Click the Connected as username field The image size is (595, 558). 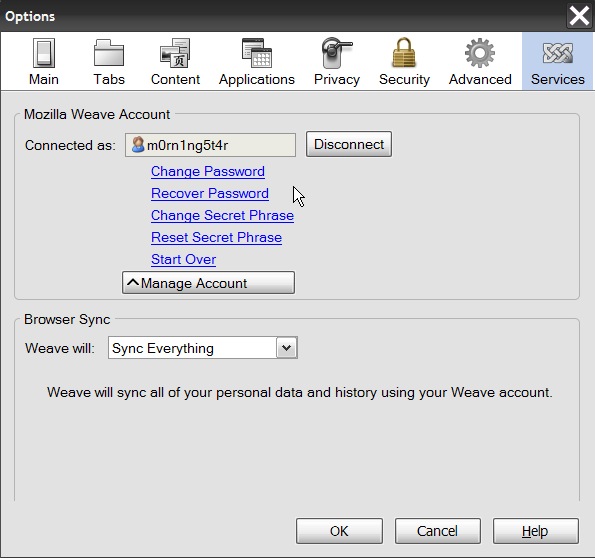click(210, 145)
